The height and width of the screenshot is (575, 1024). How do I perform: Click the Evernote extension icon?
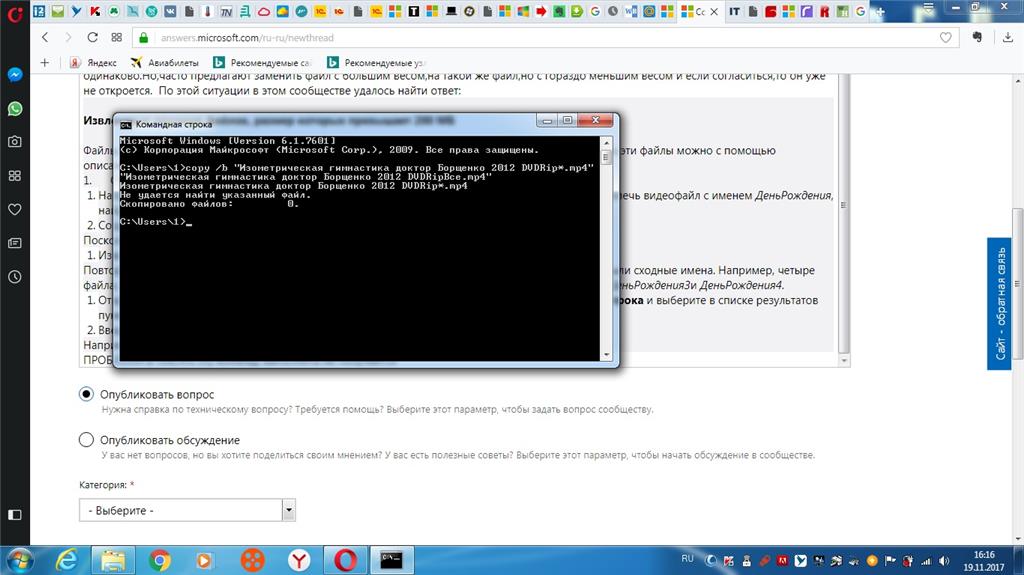978,37
